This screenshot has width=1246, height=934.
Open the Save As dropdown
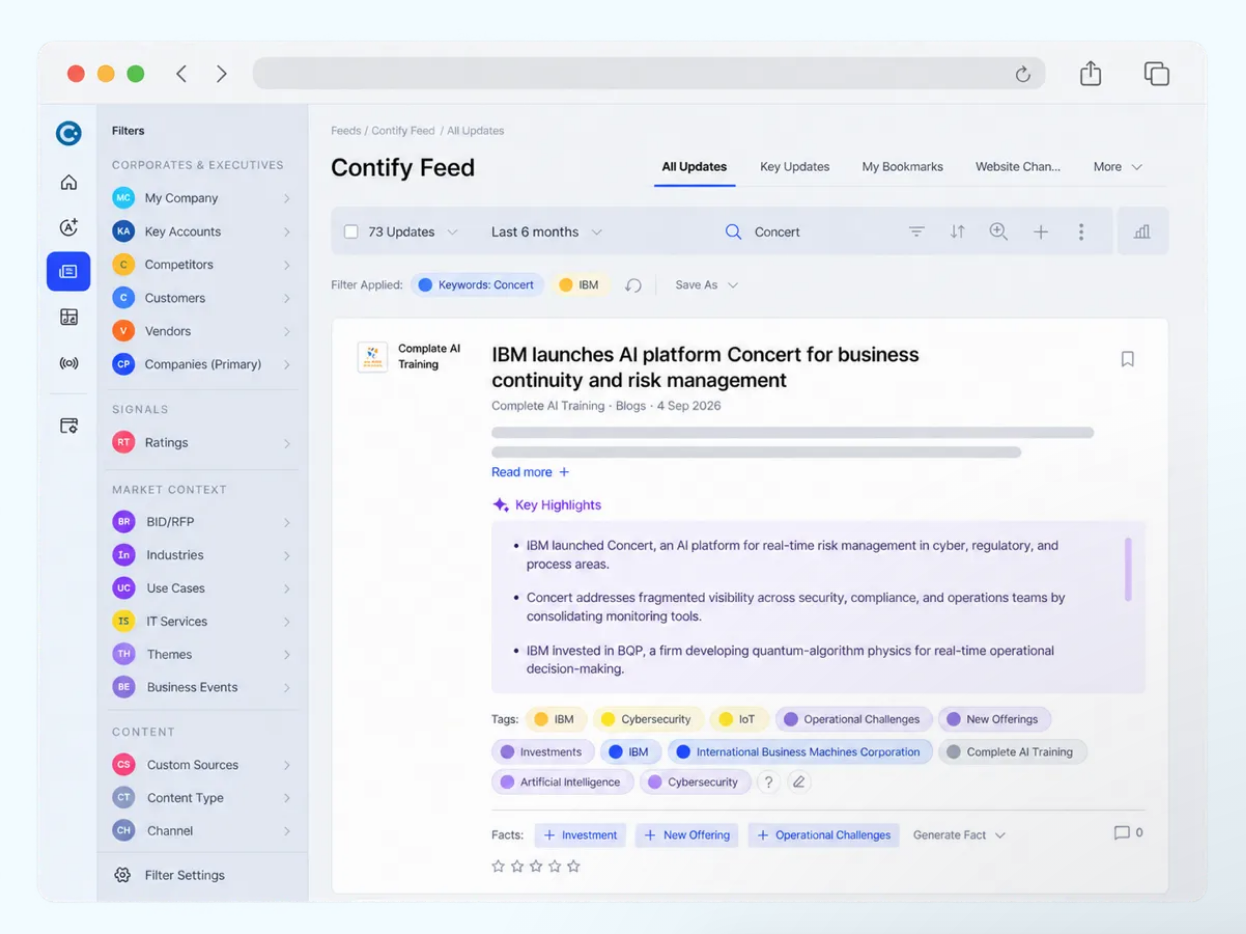click(706, 285)
